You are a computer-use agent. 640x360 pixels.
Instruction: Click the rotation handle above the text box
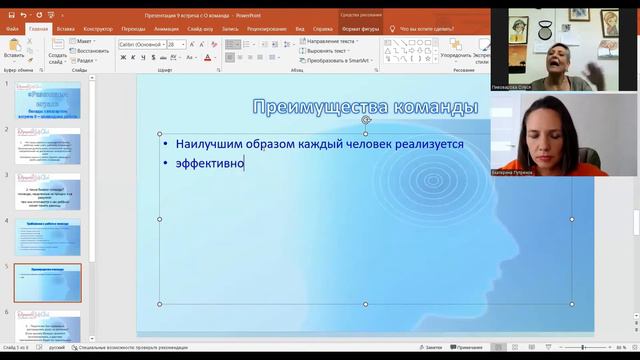click(x=366, y=120)
